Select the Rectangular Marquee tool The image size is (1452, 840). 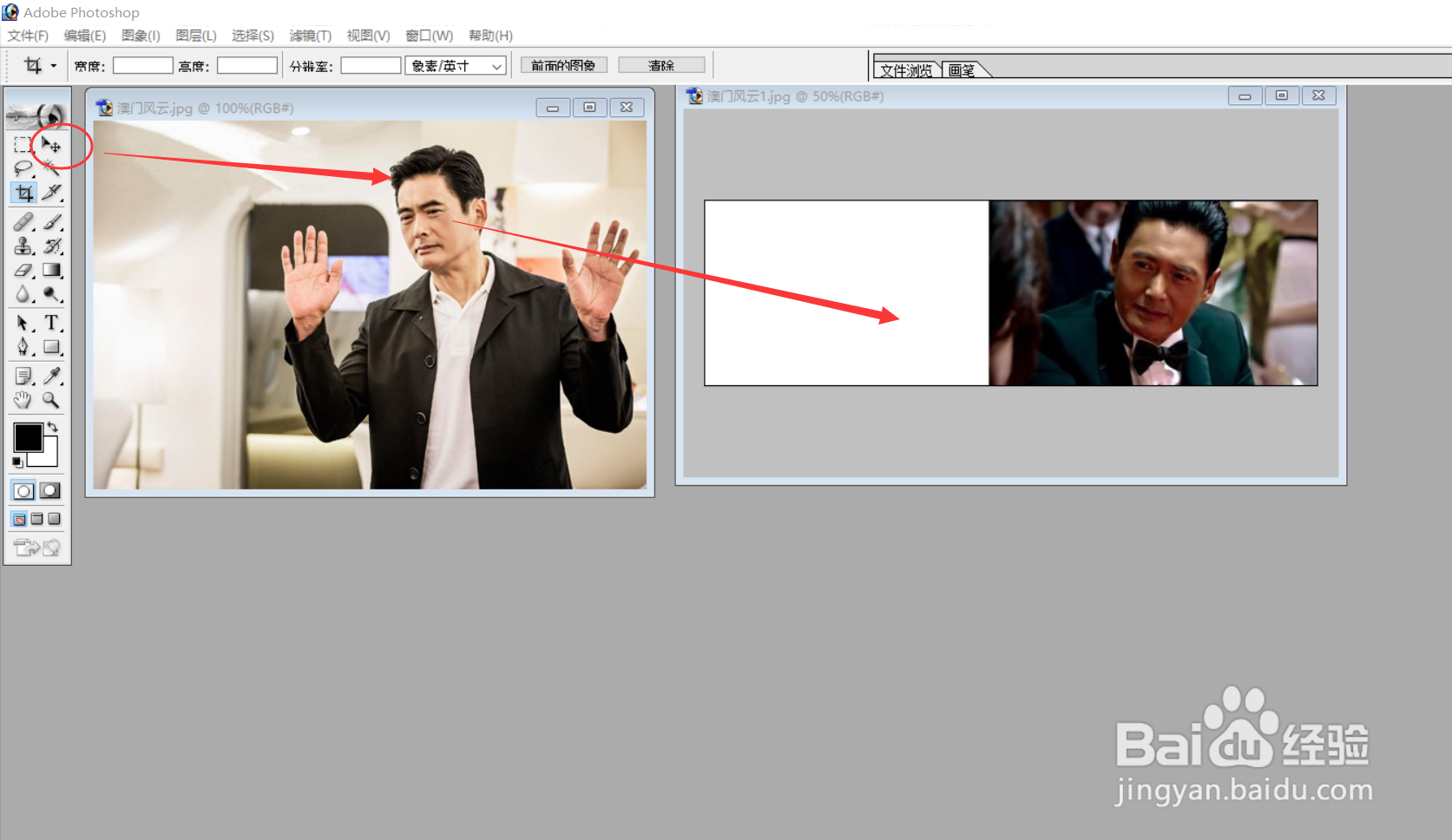tap(23, 145)
